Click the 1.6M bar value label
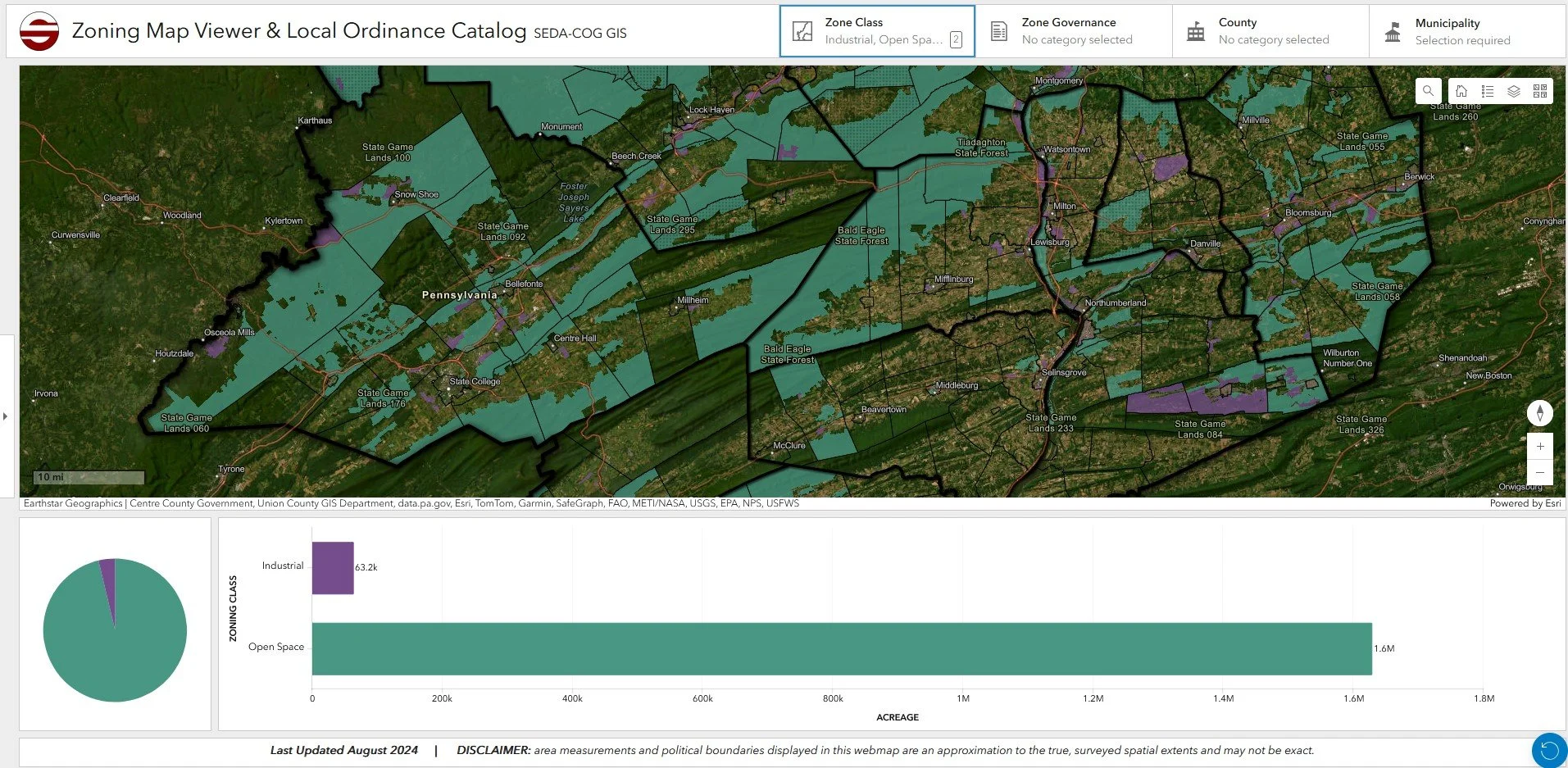This screenshot has height=768, width=1568. pos(1384,648)
